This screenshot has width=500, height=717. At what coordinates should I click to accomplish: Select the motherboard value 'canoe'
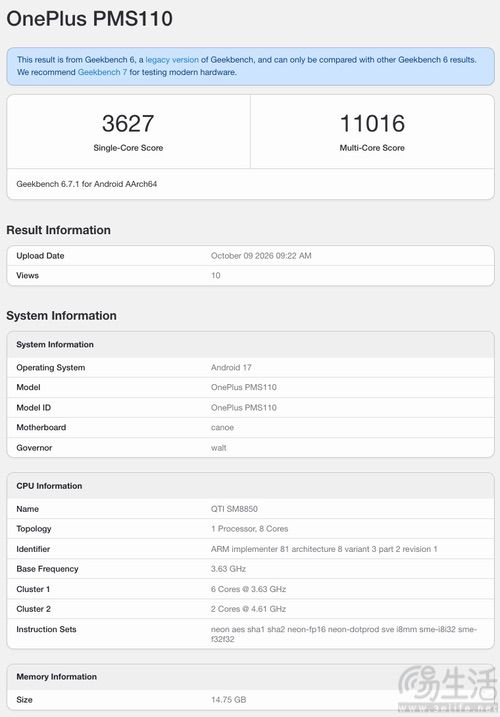coord(222,427)
